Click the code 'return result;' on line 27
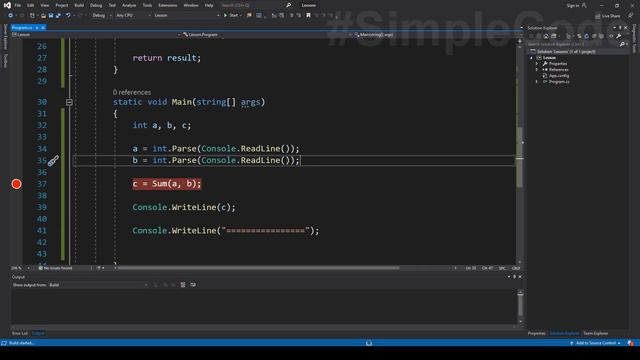The image size is (640, 360). (x=167, y=58)
